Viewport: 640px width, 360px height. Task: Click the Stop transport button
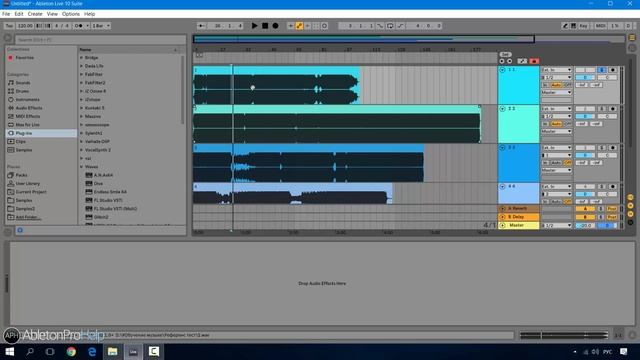coord(265,26)
